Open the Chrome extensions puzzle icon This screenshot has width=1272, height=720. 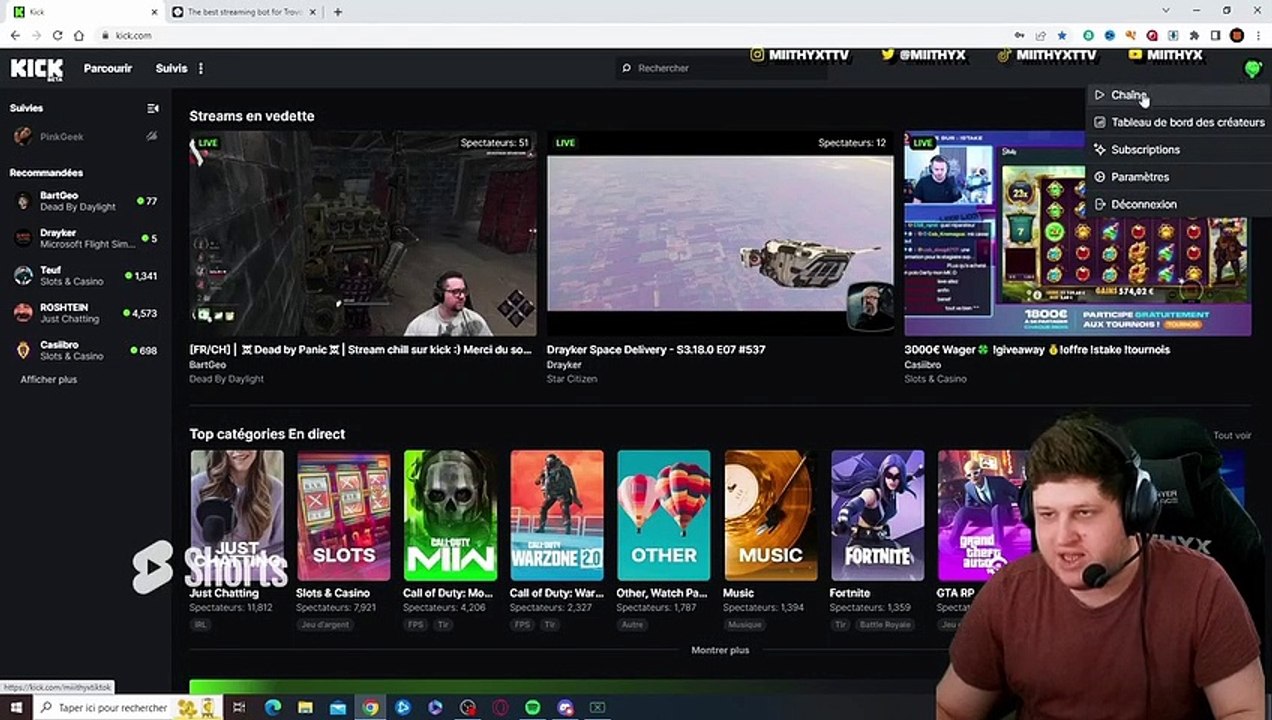pos(1194,35)
